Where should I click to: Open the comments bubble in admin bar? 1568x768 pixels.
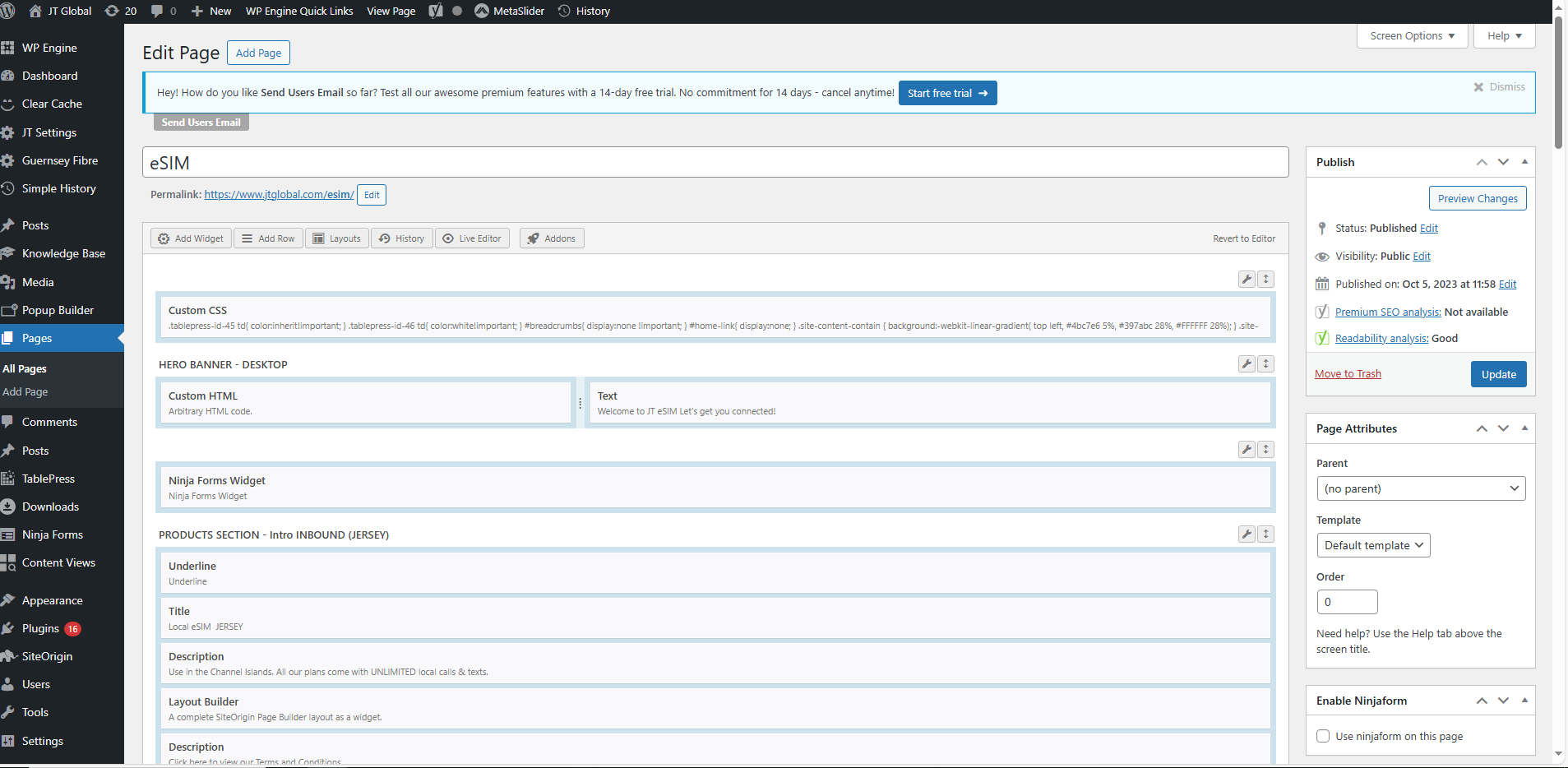163,11
